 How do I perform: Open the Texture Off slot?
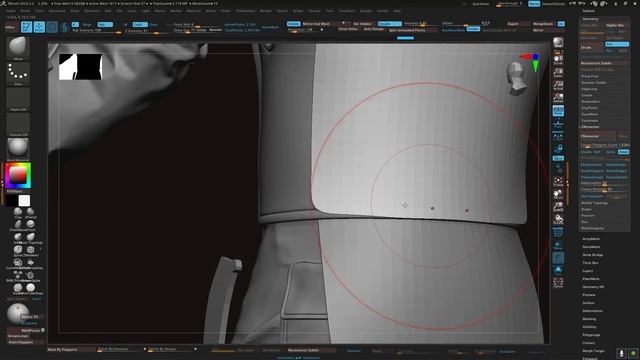click(18, 124)
